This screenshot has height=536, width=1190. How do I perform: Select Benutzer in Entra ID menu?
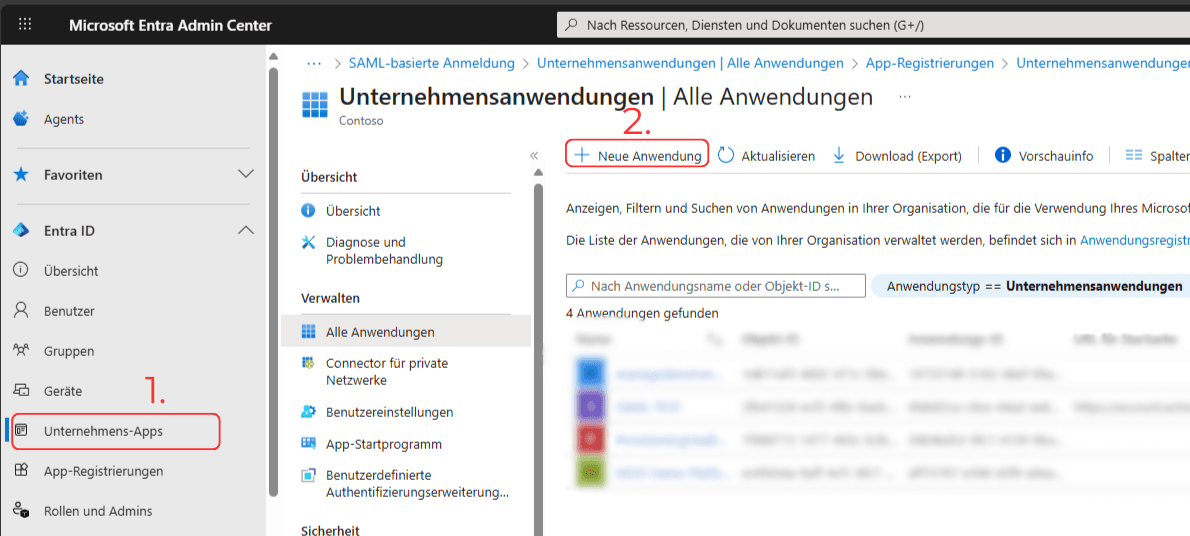tap(69, 311)
